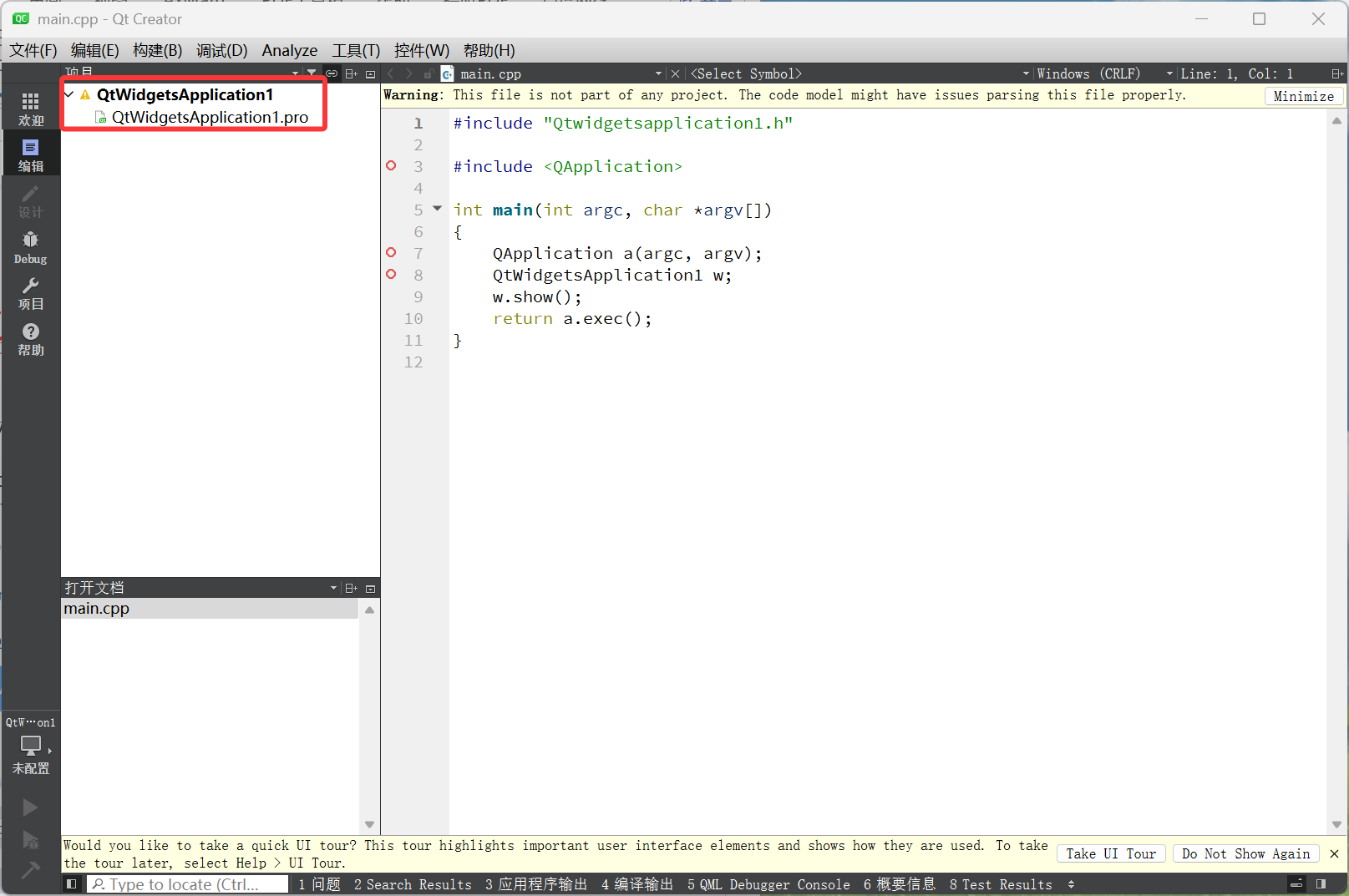Image resolution: width=1349 pixels, height=896 pixels.
Task: Open the 欢迎 (Welcome) mode
Action: pos(31,109)
